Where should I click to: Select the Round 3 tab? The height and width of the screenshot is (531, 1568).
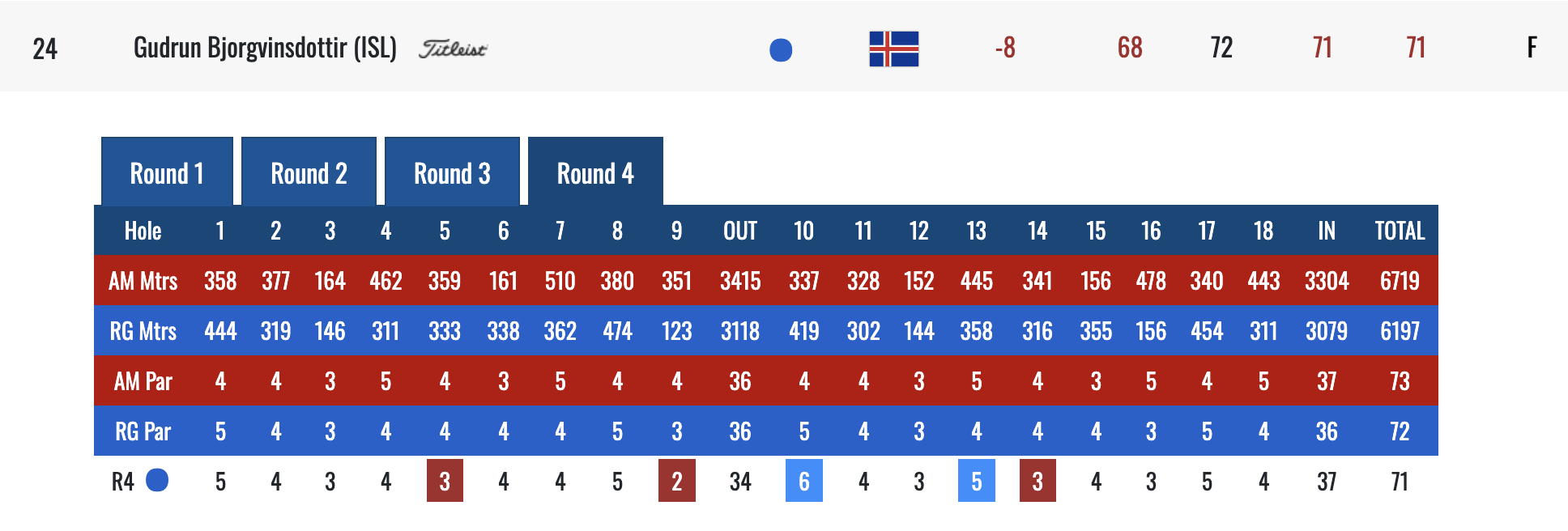[x=452, y=173]
